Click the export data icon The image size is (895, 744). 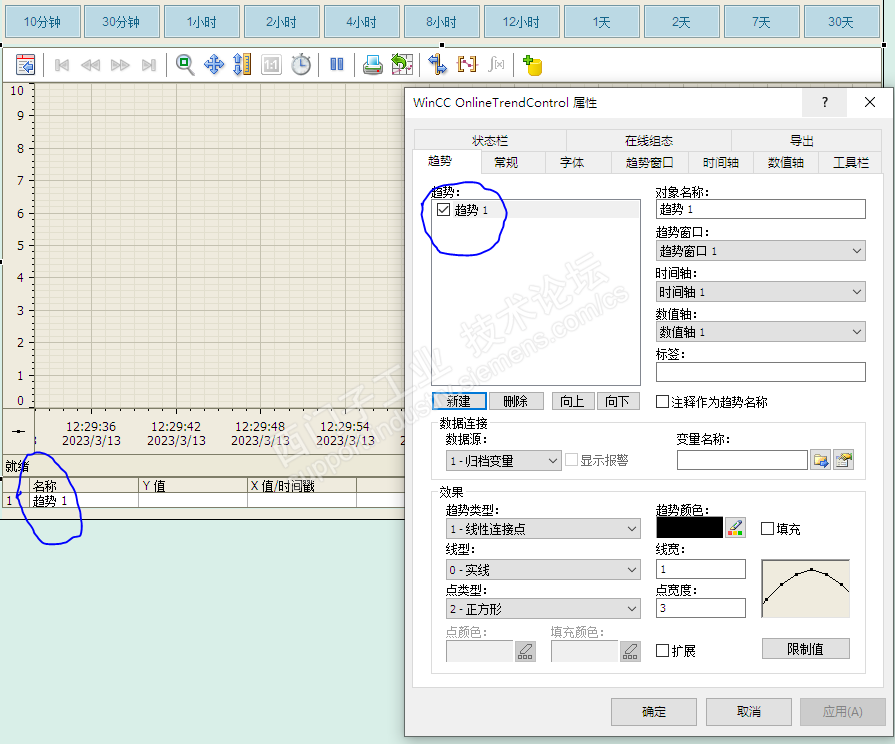(402, 65)
